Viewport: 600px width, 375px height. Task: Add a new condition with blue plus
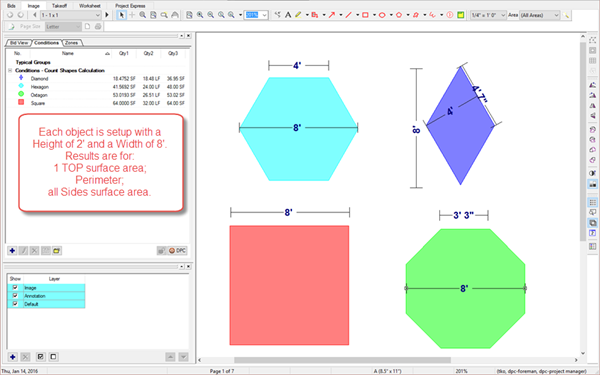click(x=12, y=251)
